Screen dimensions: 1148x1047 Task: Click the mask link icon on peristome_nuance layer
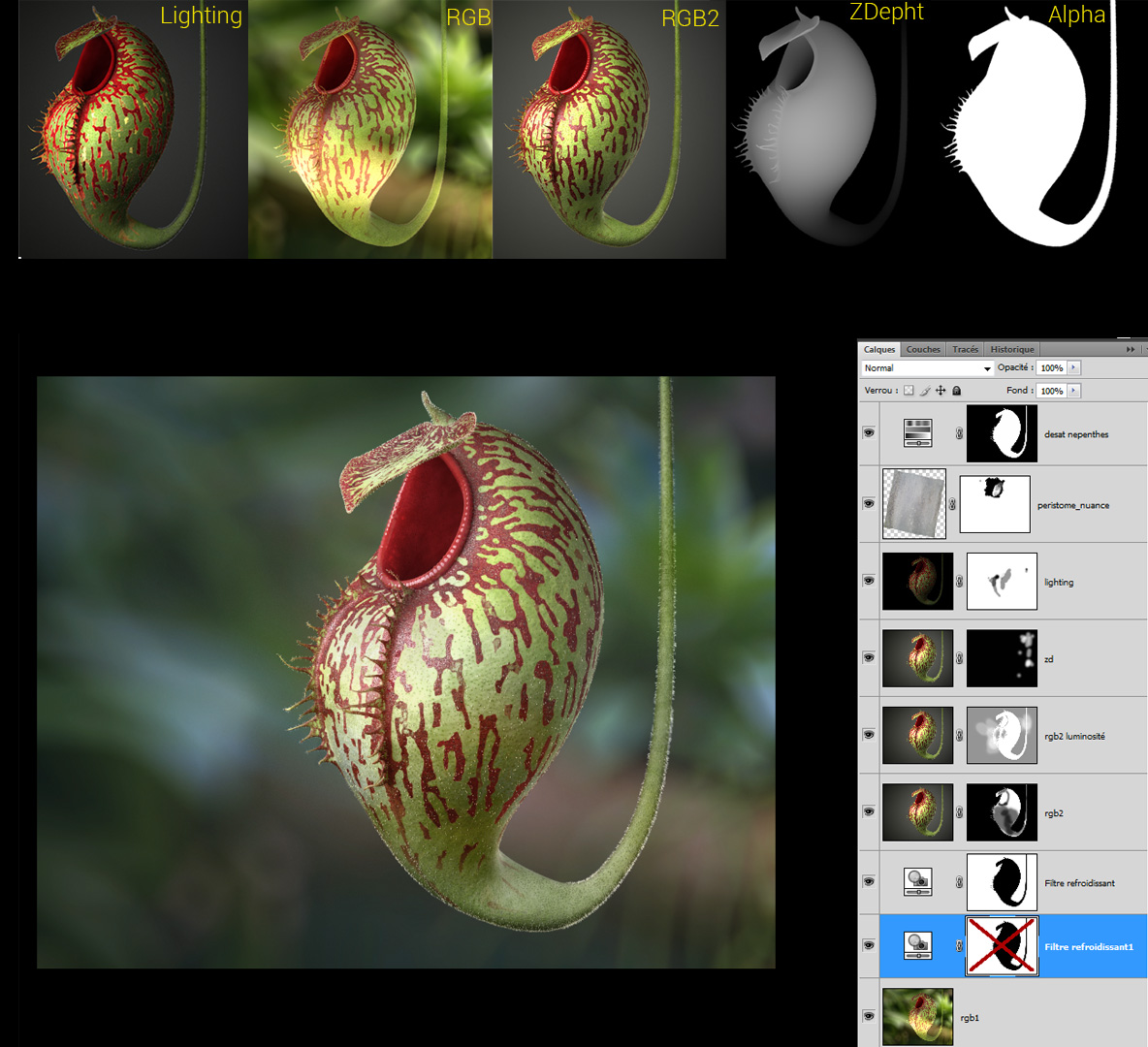(952, 504)
